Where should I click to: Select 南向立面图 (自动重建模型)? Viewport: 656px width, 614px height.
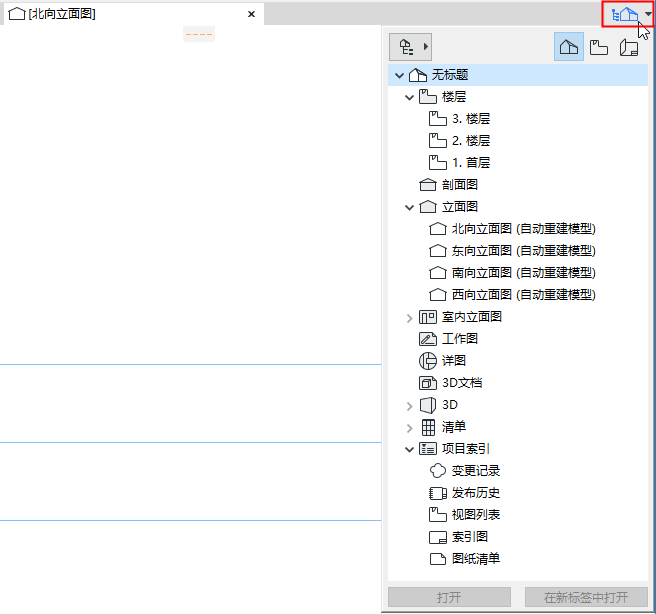click(x=524, y=273)
